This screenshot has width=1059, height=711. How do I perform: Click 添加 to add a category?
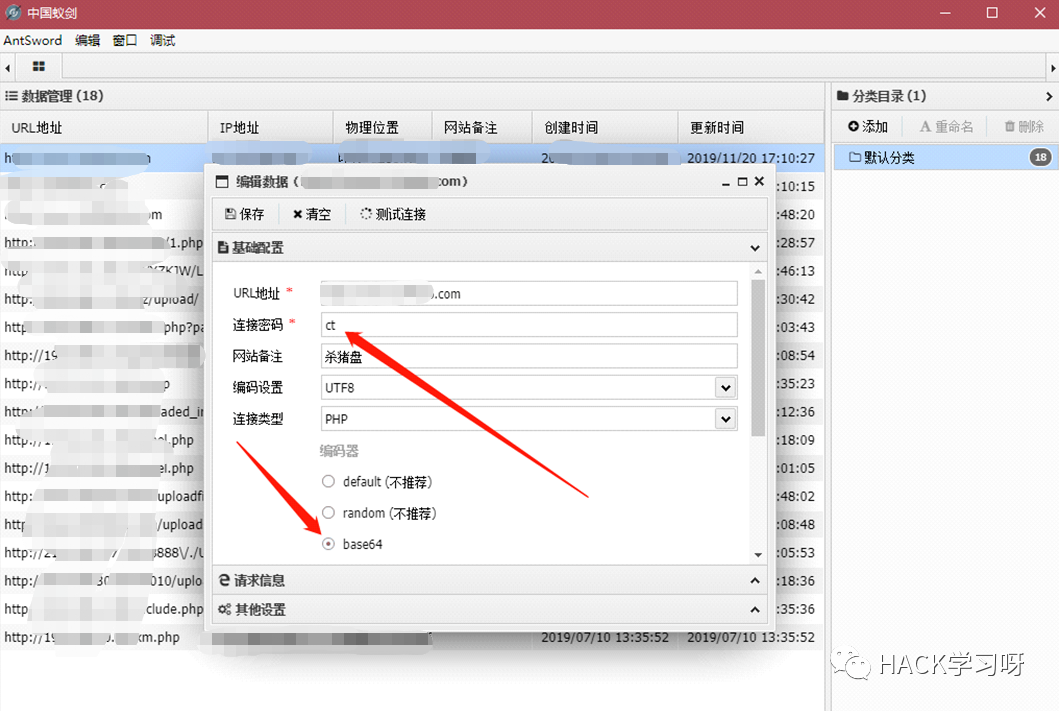[x=868, y=126]
